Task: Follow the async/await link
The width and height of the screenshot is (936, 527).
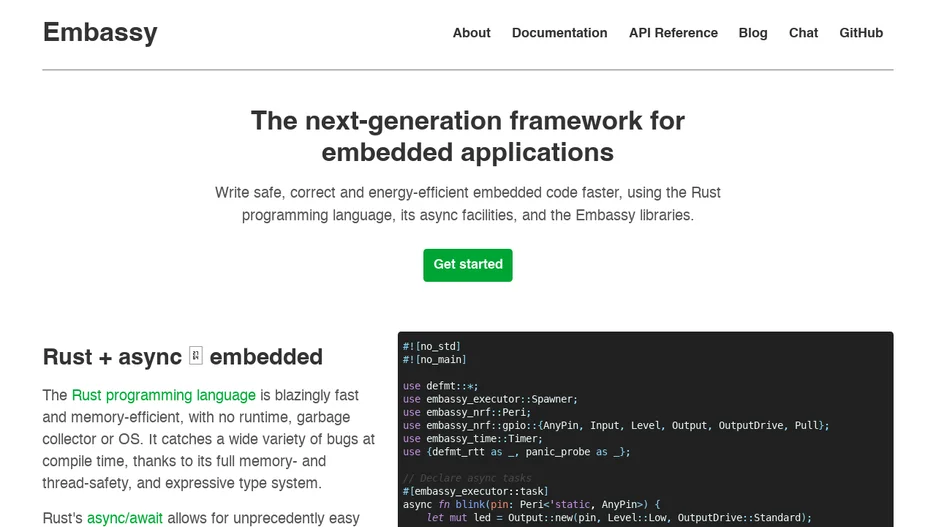Action: pos(125,518)
